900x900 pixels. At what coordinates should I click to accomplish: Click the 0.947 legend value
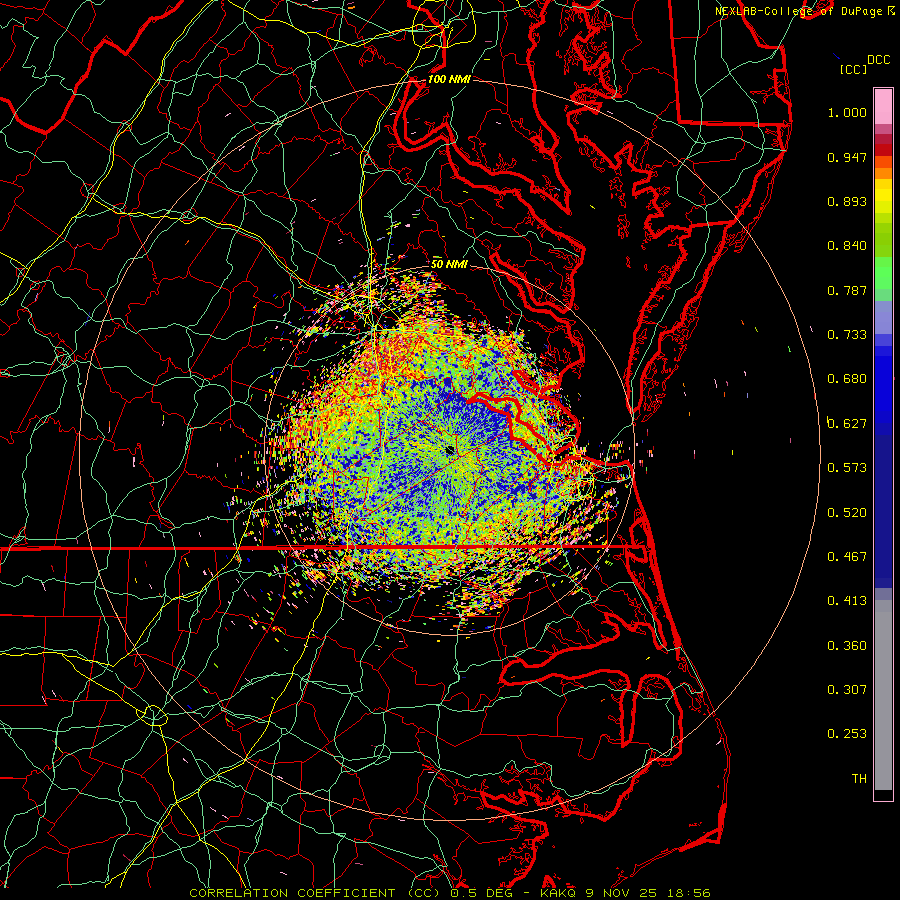click(x=847, y=157)
